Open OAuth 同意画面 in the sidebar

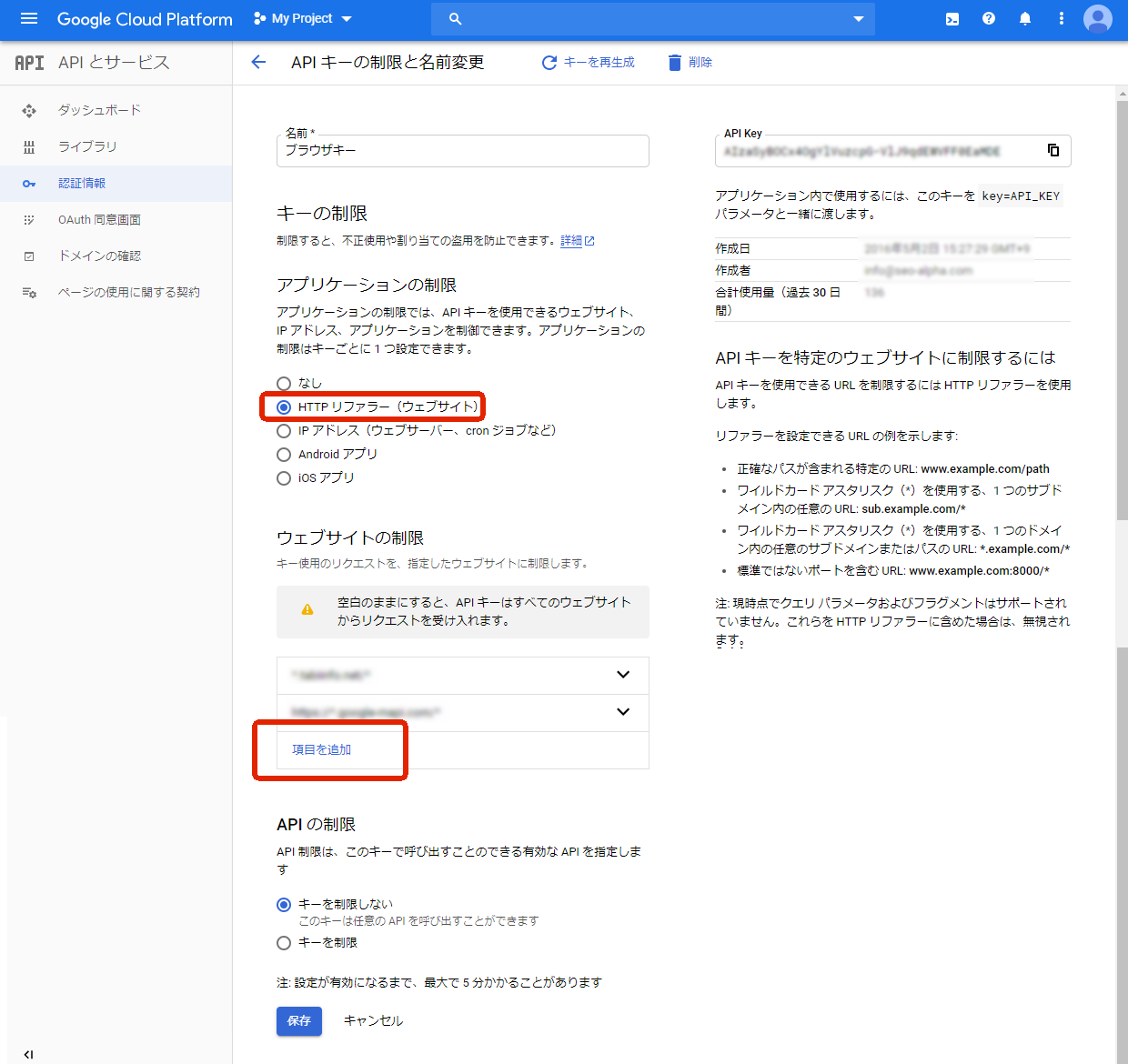click(x=99, y=219)
